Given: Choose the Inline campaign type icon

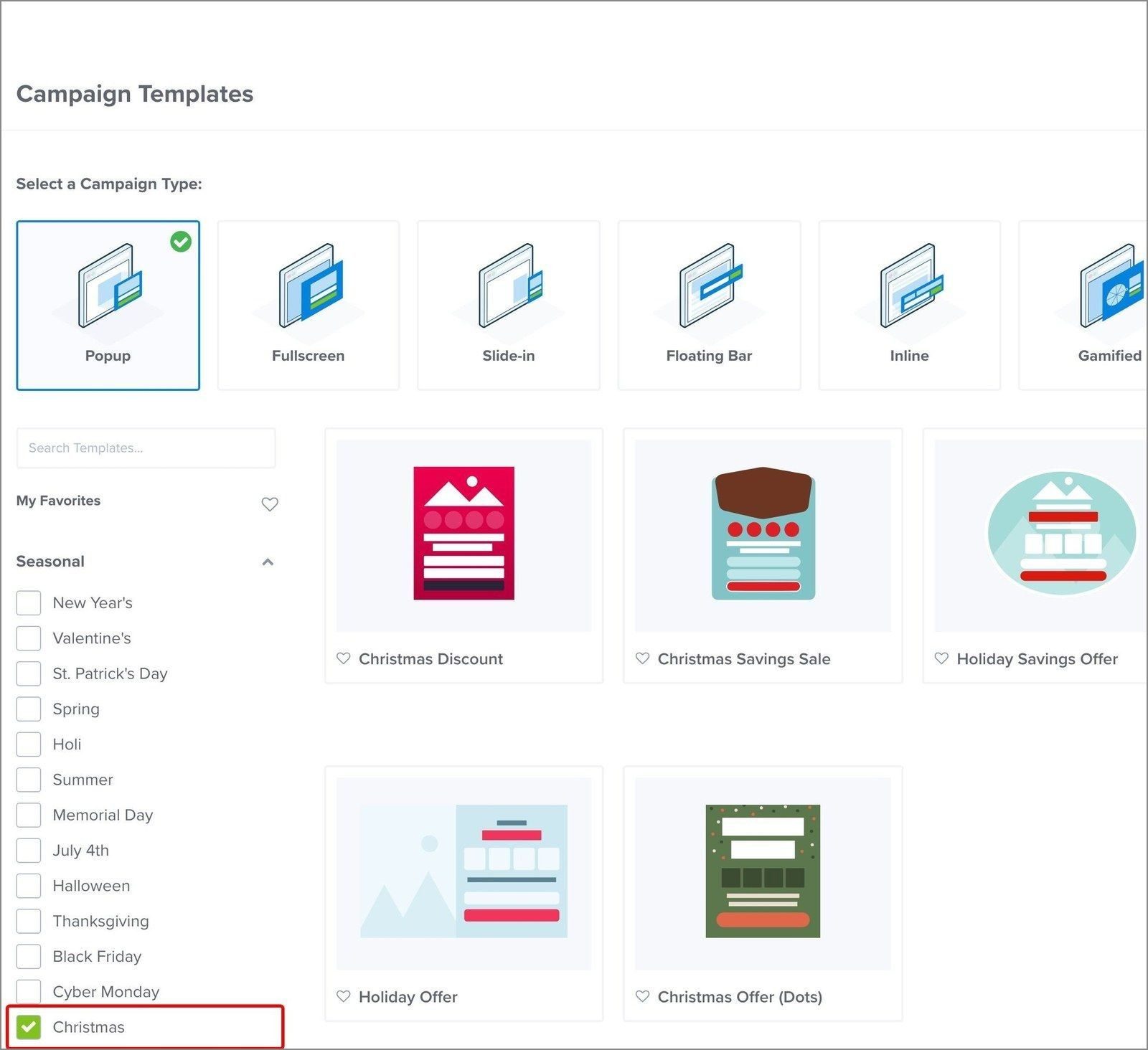Looking at the screenshot, I should coord(911,285).
